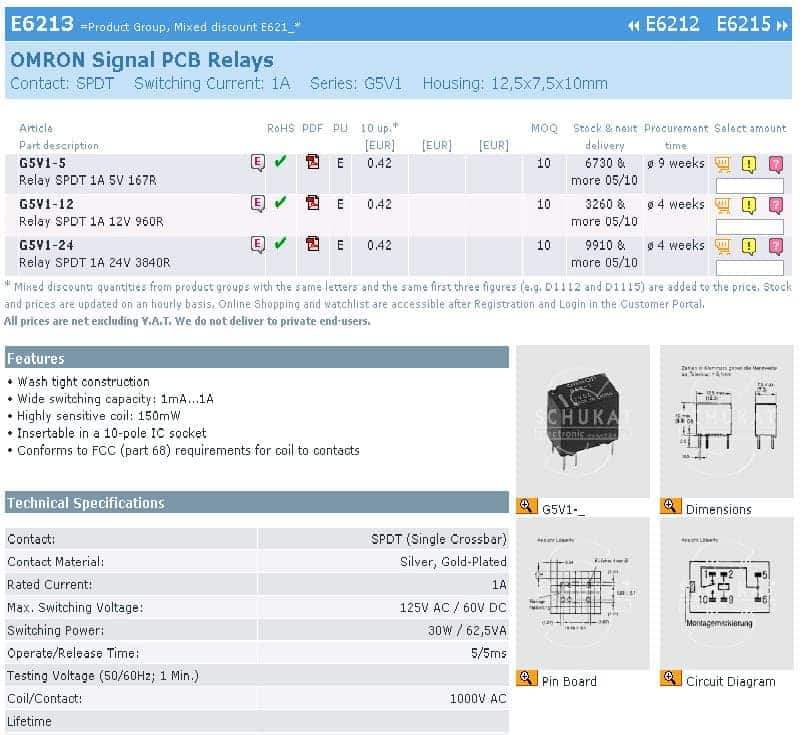This screenshot has height=735, width=806.
Task: Select the text 'Relay SPDT 1A 24V 3840R'
Action: (x=95, y=263)
